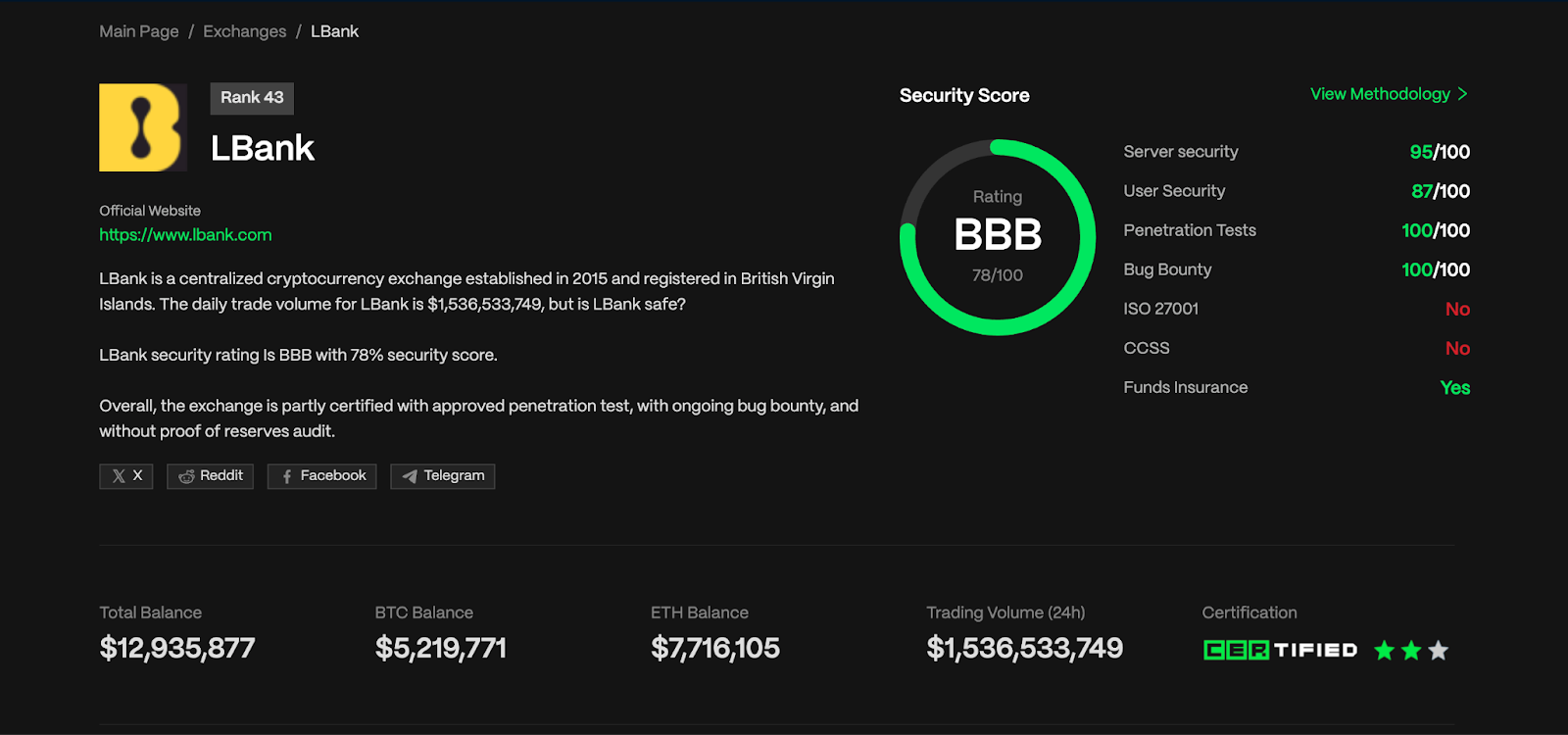Click the CCSS No value
Viewport: 1568px width, 735px height.
click(1457, 348)
